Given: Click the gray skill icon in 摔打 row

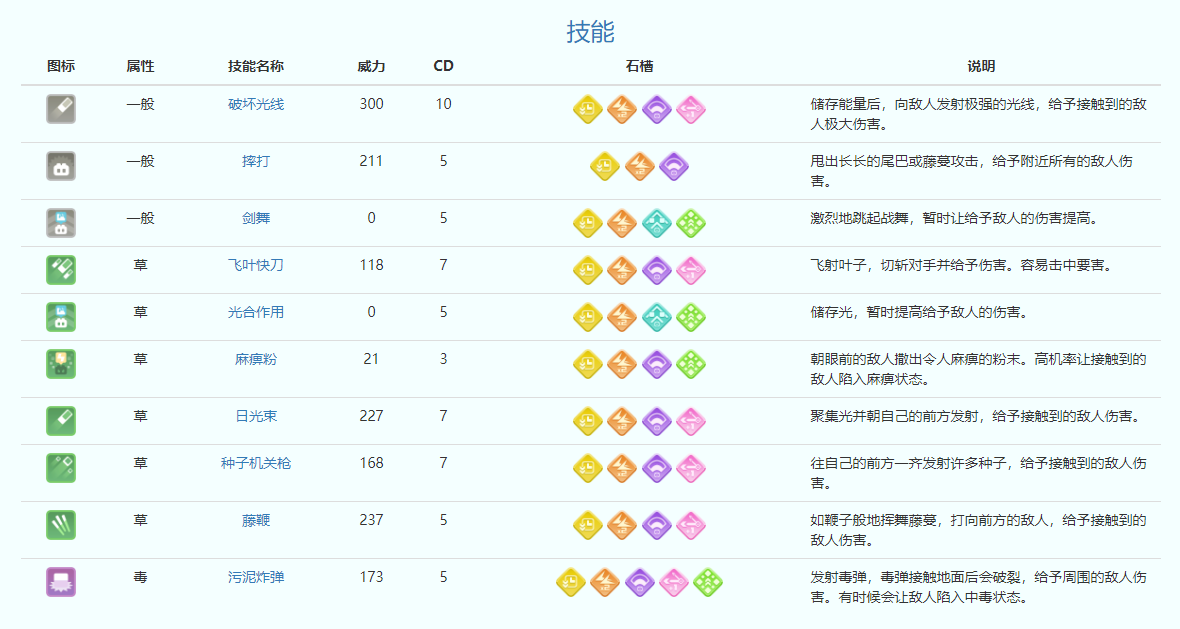Looking at the screenshot, I should click(x=61, y=166).
